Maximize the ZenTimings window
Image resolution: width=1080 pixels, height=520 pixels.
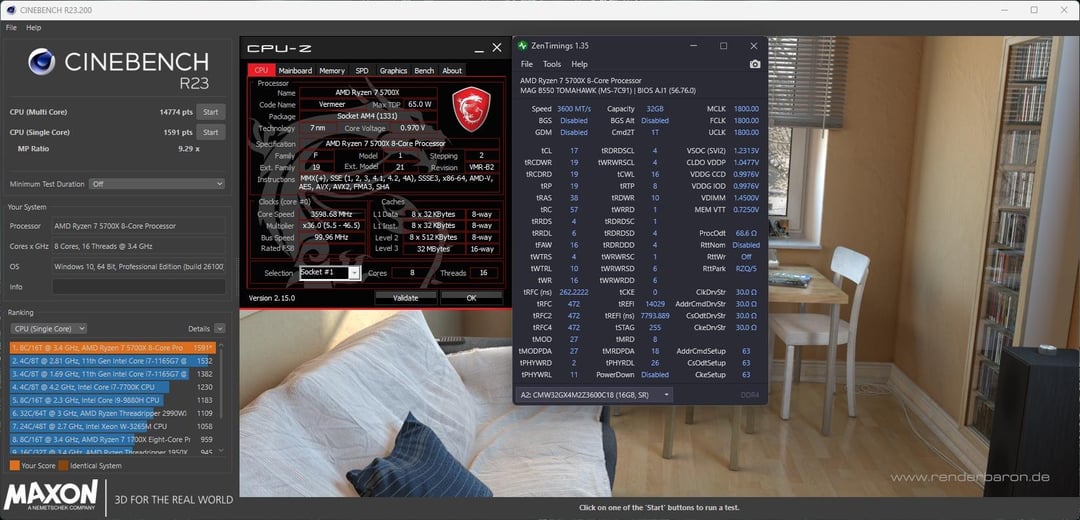[723, 45]
